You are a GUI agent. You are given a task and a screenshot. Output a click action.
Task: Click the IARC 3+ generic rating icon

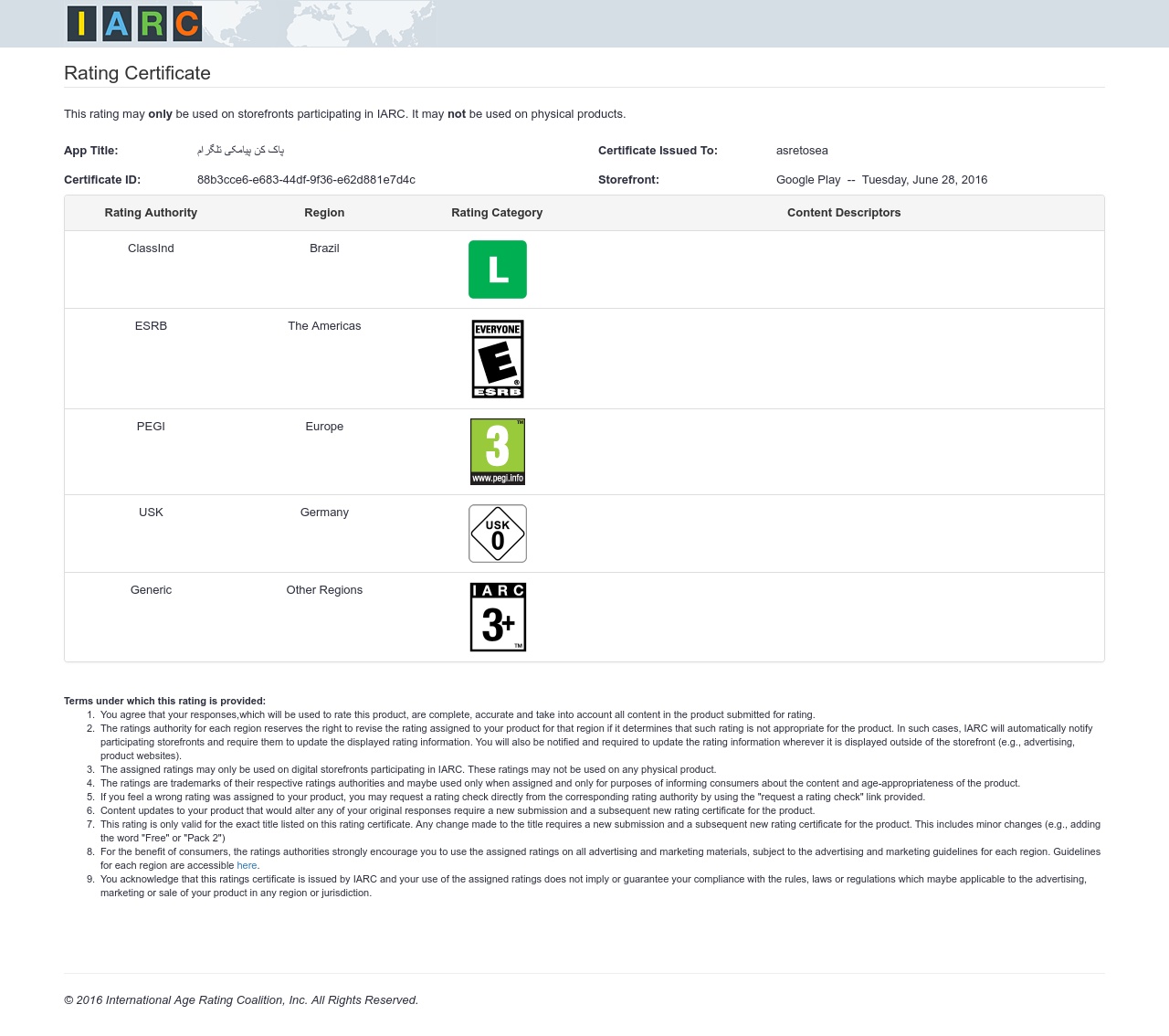tap(497, 618)
